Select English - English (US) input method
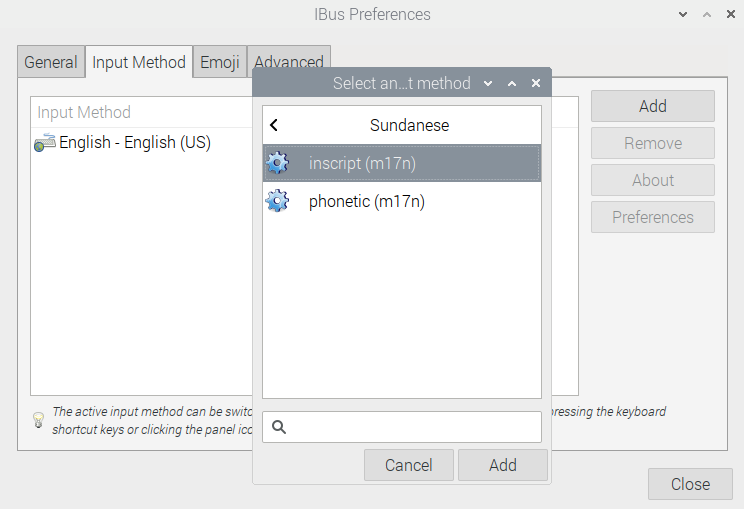The height and width of the screenshot is (509, 744). pos(135,143)
